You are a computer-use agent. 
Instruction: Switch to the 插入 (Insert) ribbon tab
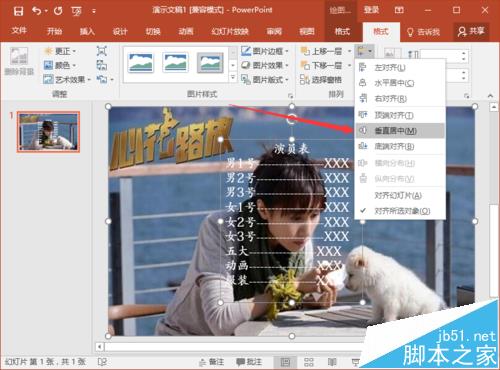point(87,32)
